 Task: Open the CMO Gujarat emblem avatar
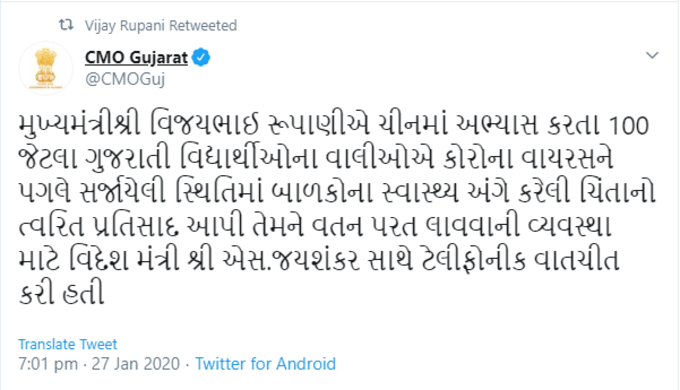46,68
